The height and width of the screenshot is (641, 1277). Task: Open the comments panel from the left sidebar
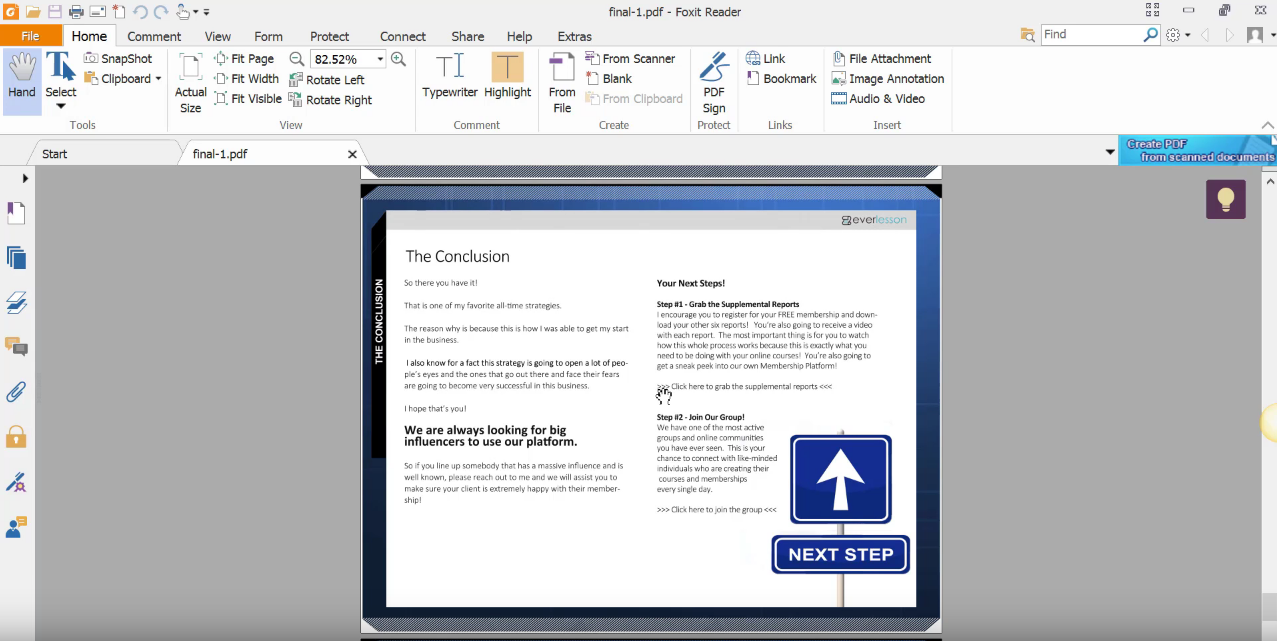(15, 347)
